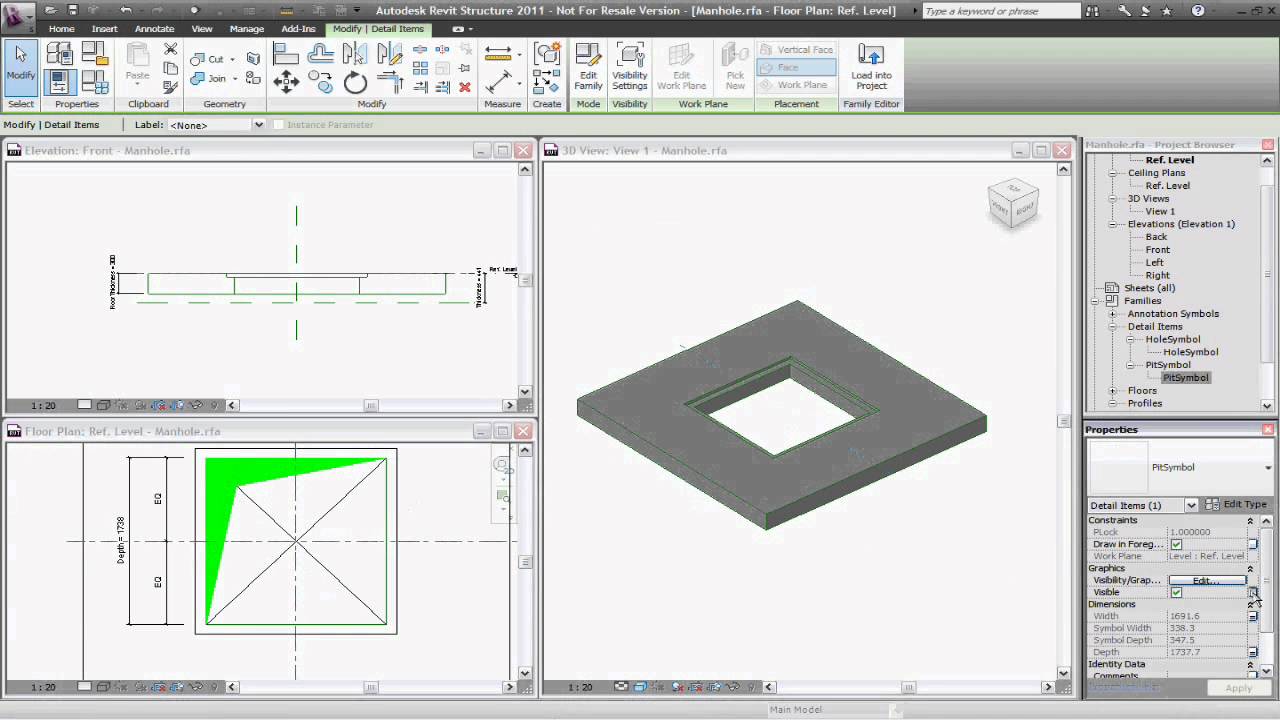1280x720 pixels.
Task: Uncheck the Visible property checkbox
Action: 1176,592
